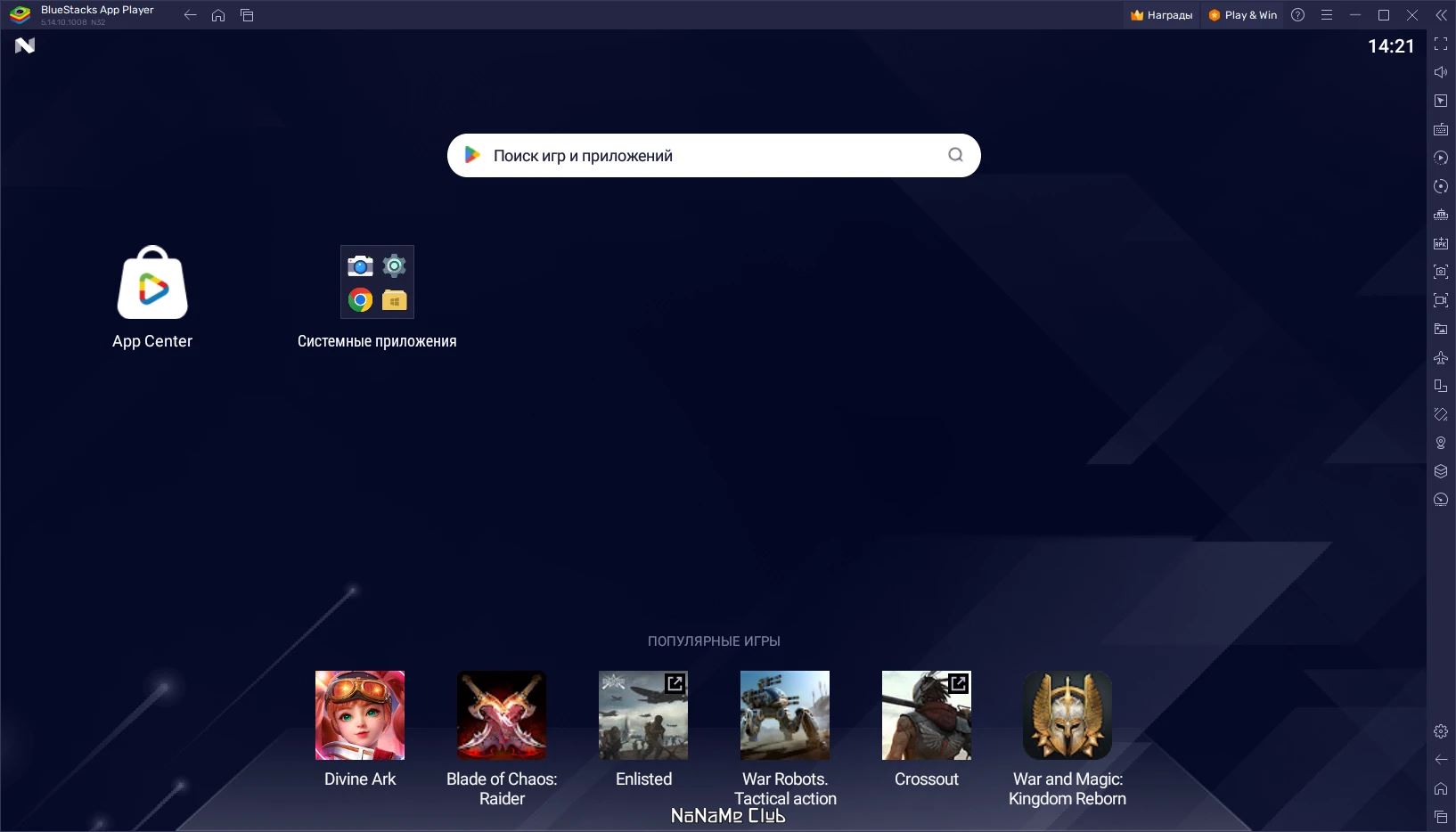Viewport: 1456px width, 832px height.
Task: Enter full screen mode from the side toolbar
Action: 1441,44
